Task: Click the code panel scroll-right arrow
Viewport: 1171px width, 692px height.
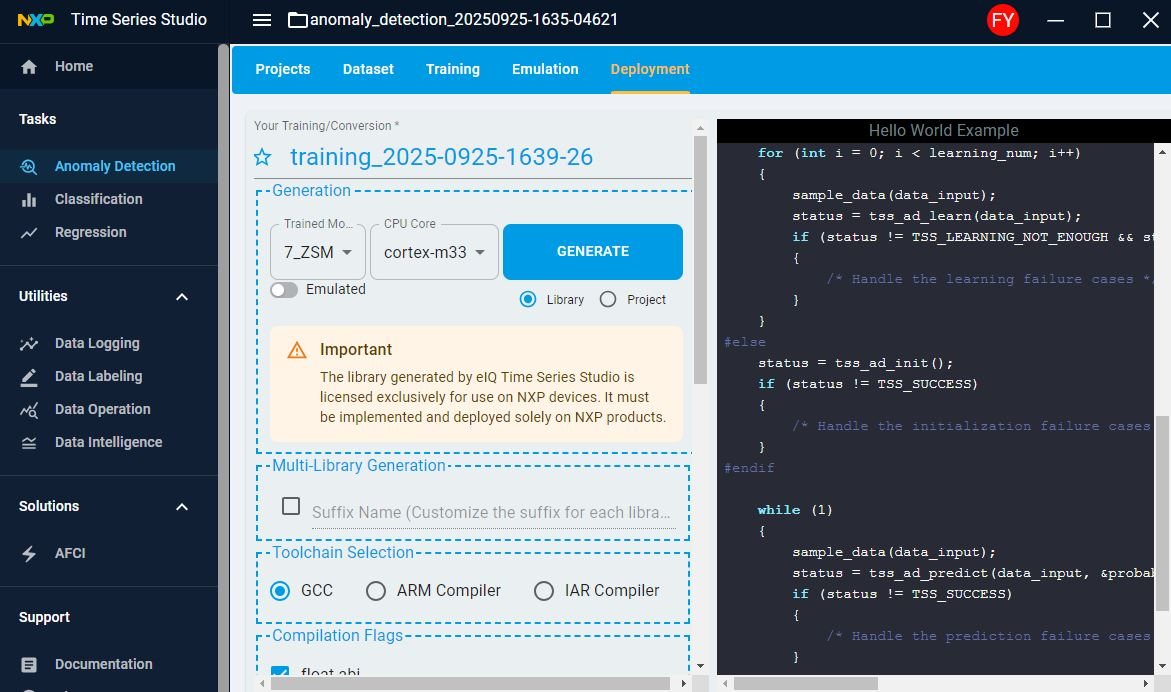Action: tap(1146, 683)
